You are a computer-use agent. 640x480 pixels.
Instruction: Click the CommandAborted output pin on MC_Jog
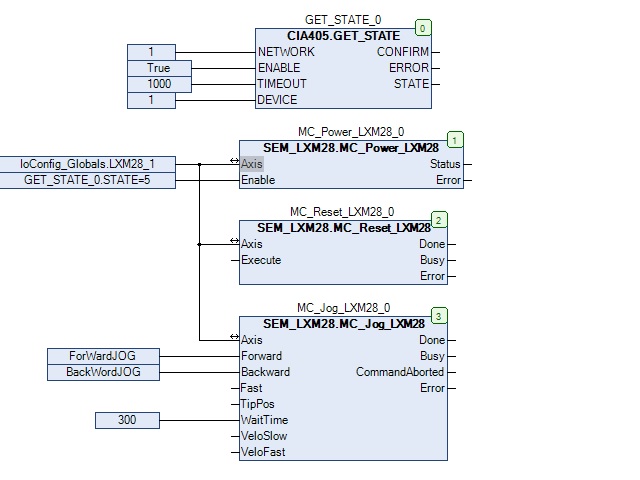tap(400, 372)
